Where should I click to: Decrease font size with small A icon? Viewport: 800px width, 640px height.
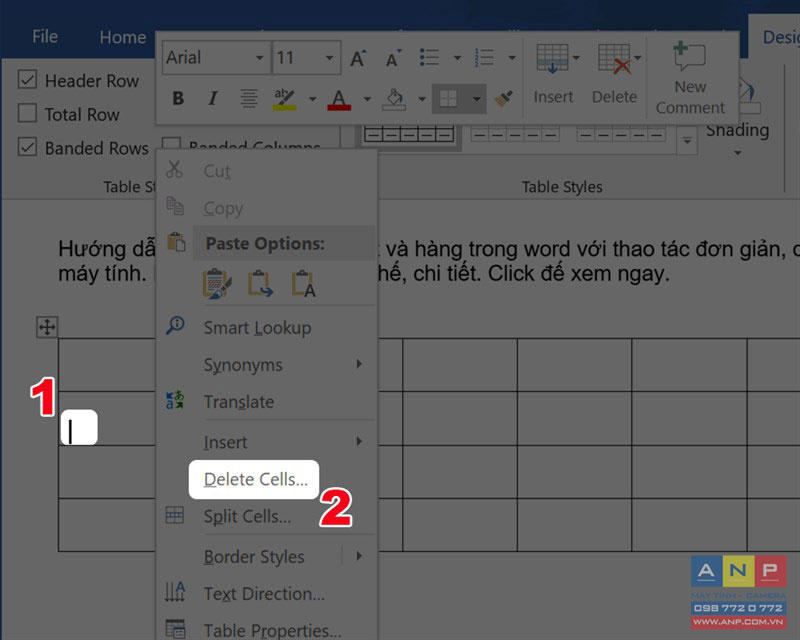point(393,59)
